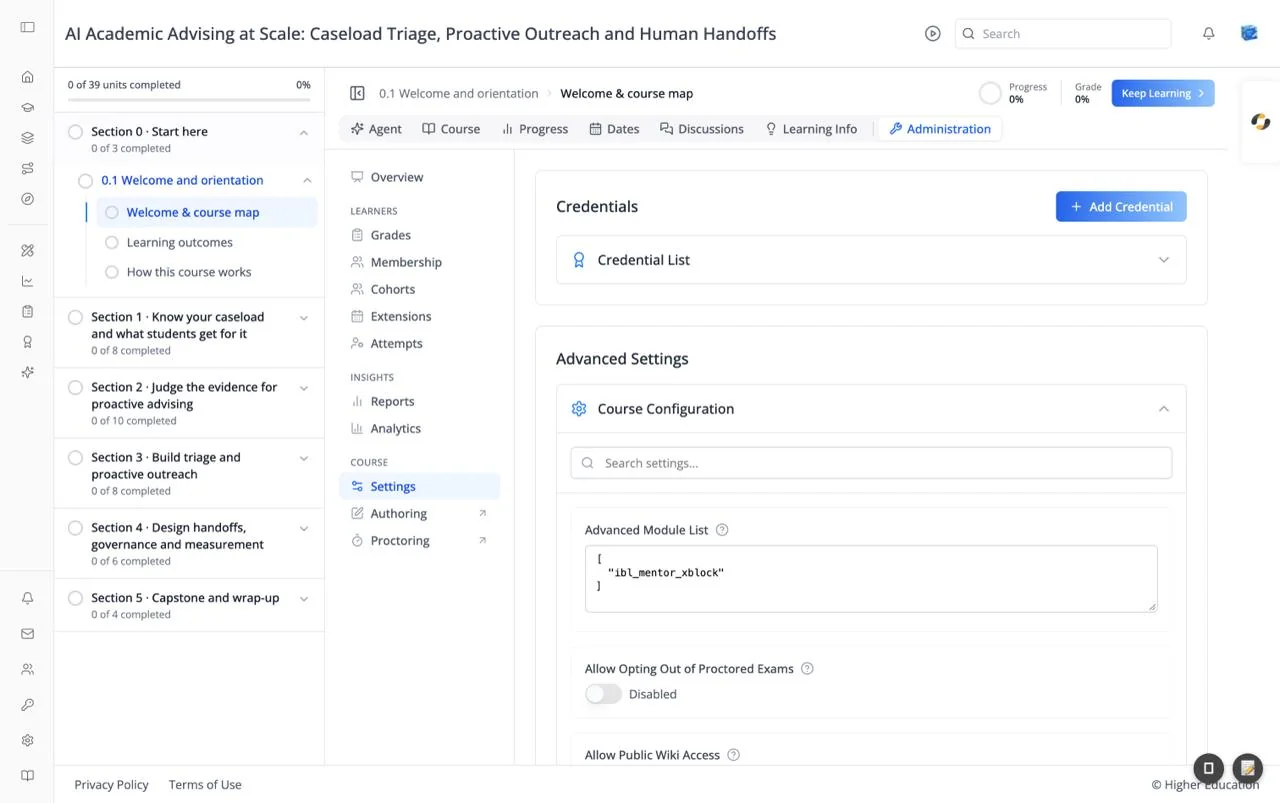Open help for Allow Public Wiki Access
This screenshot has height=803, width=1280.
(733, 755)
